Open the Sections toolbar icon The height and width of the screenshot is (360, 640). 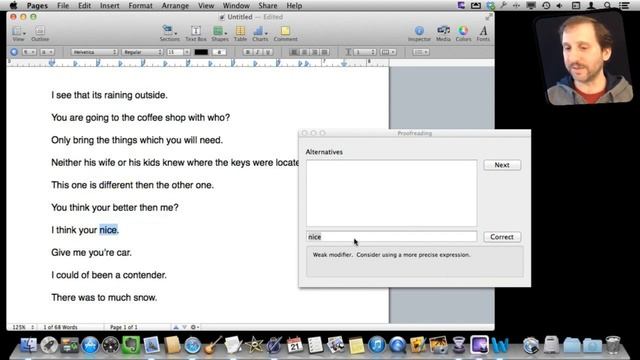coord(169,33)
